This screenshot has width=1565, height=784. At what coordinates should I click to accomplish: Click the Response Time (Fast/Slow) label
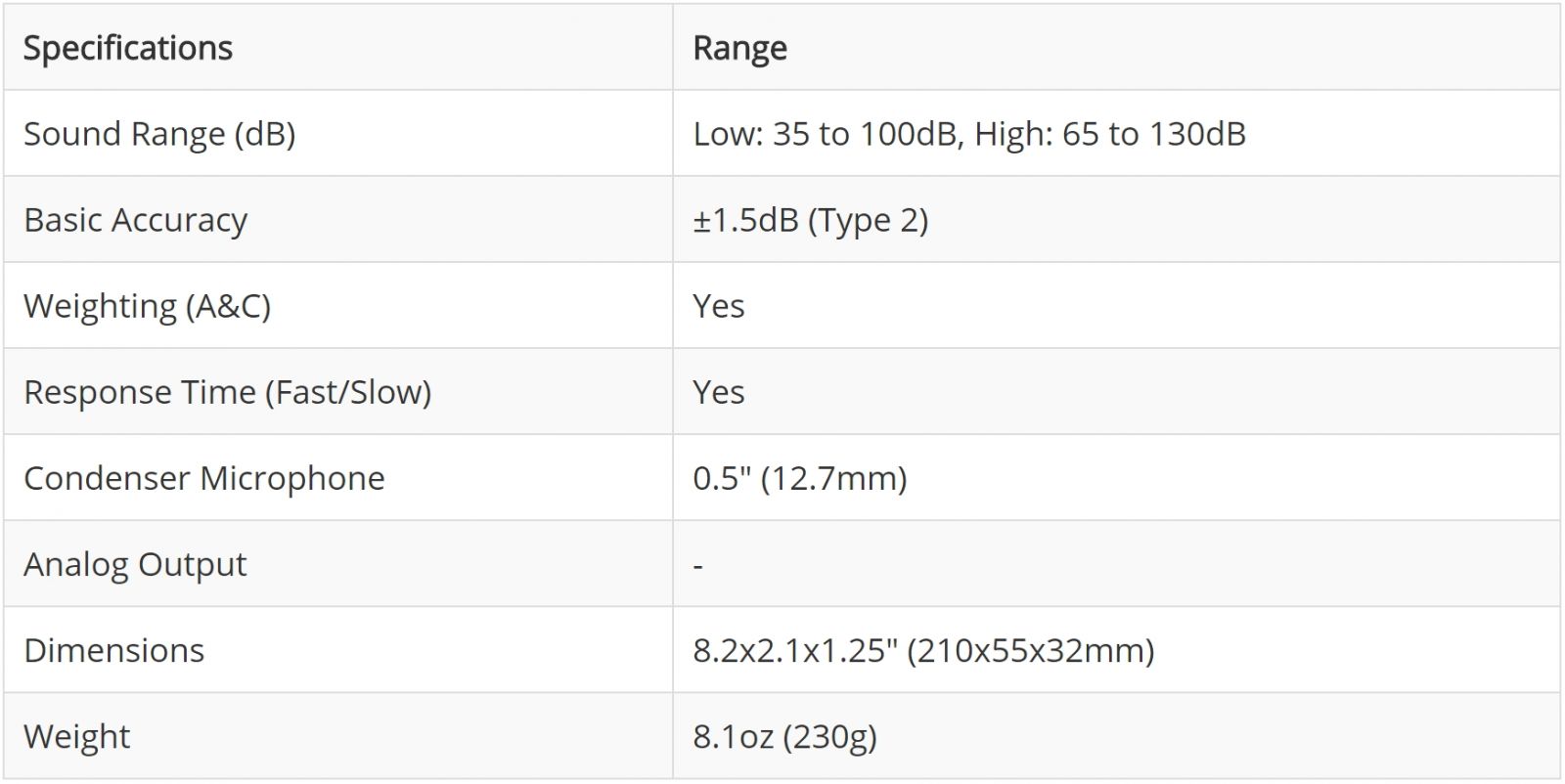(x=227, y=392)
